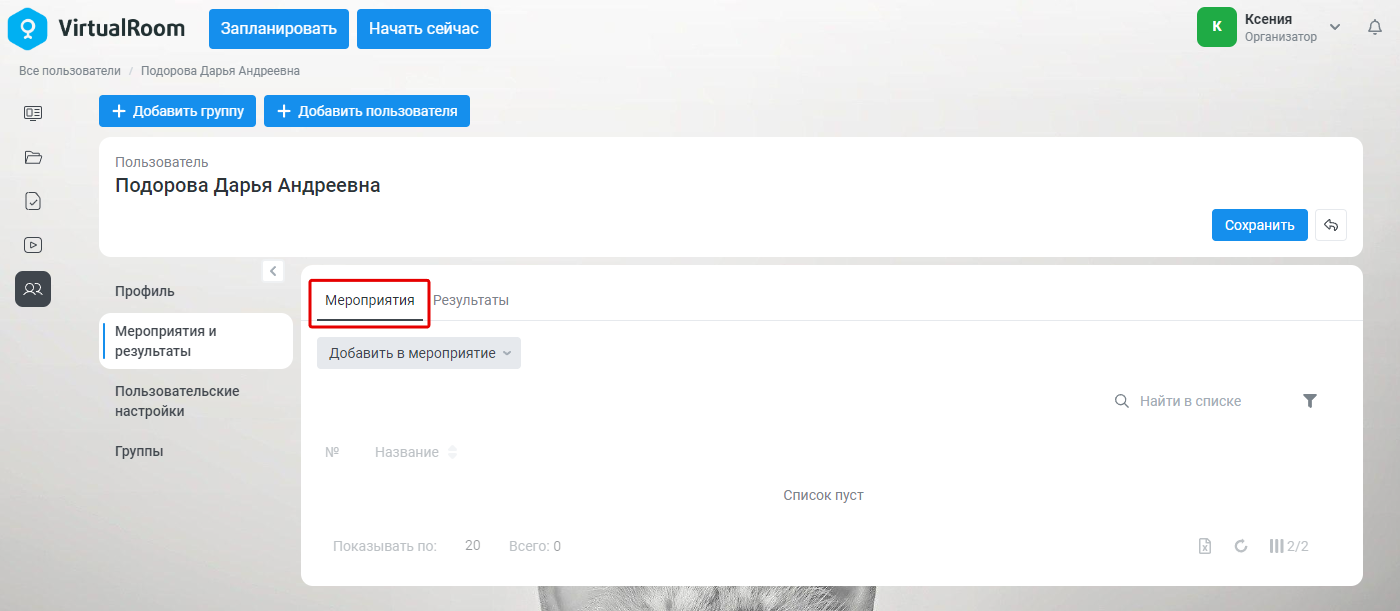Open the notifications bell icon
Image resolution: width=1400 pixels, height=611 pixels.
1375,28
